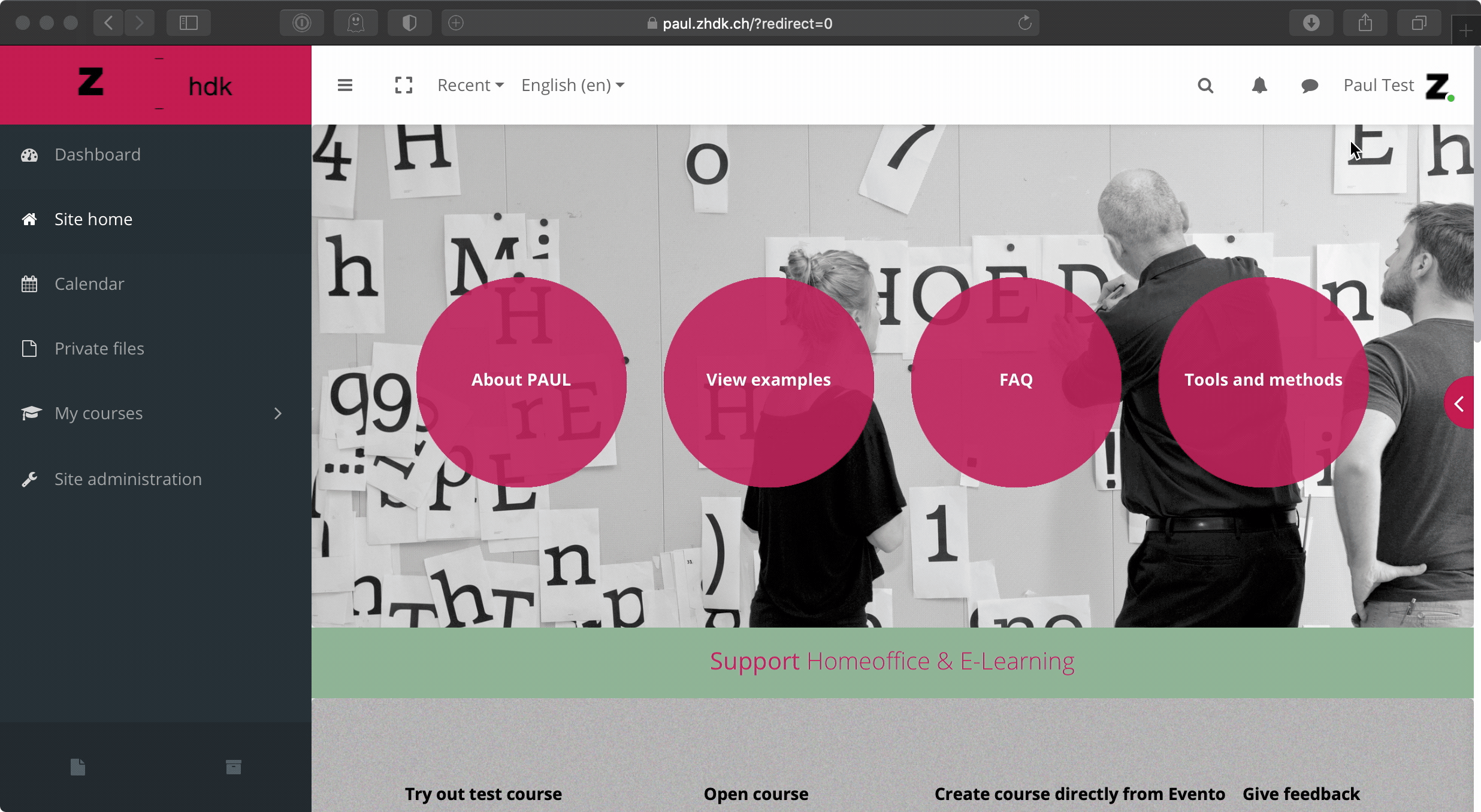Click the archive box icon at sidebar bottom
Viewport: 1481px width, 812px height.
pyautogui.click(x=233, y=767)
